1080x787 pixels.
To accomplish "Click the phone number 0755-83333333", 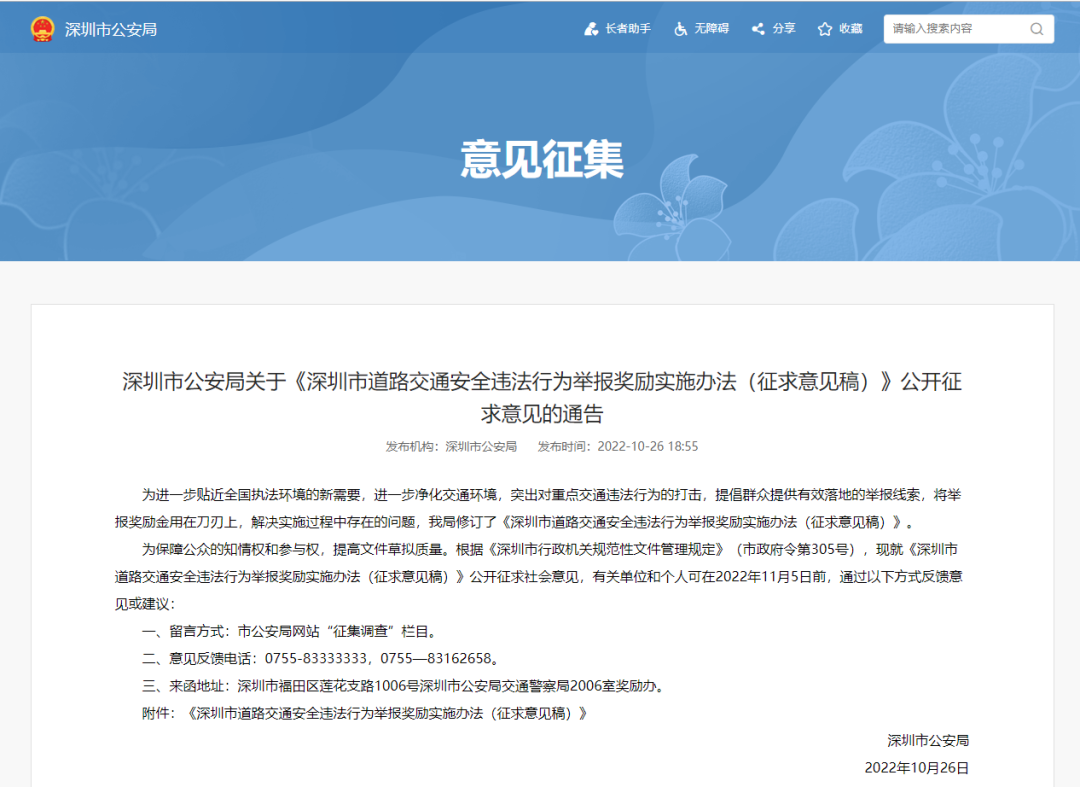I will click(316, 659).
